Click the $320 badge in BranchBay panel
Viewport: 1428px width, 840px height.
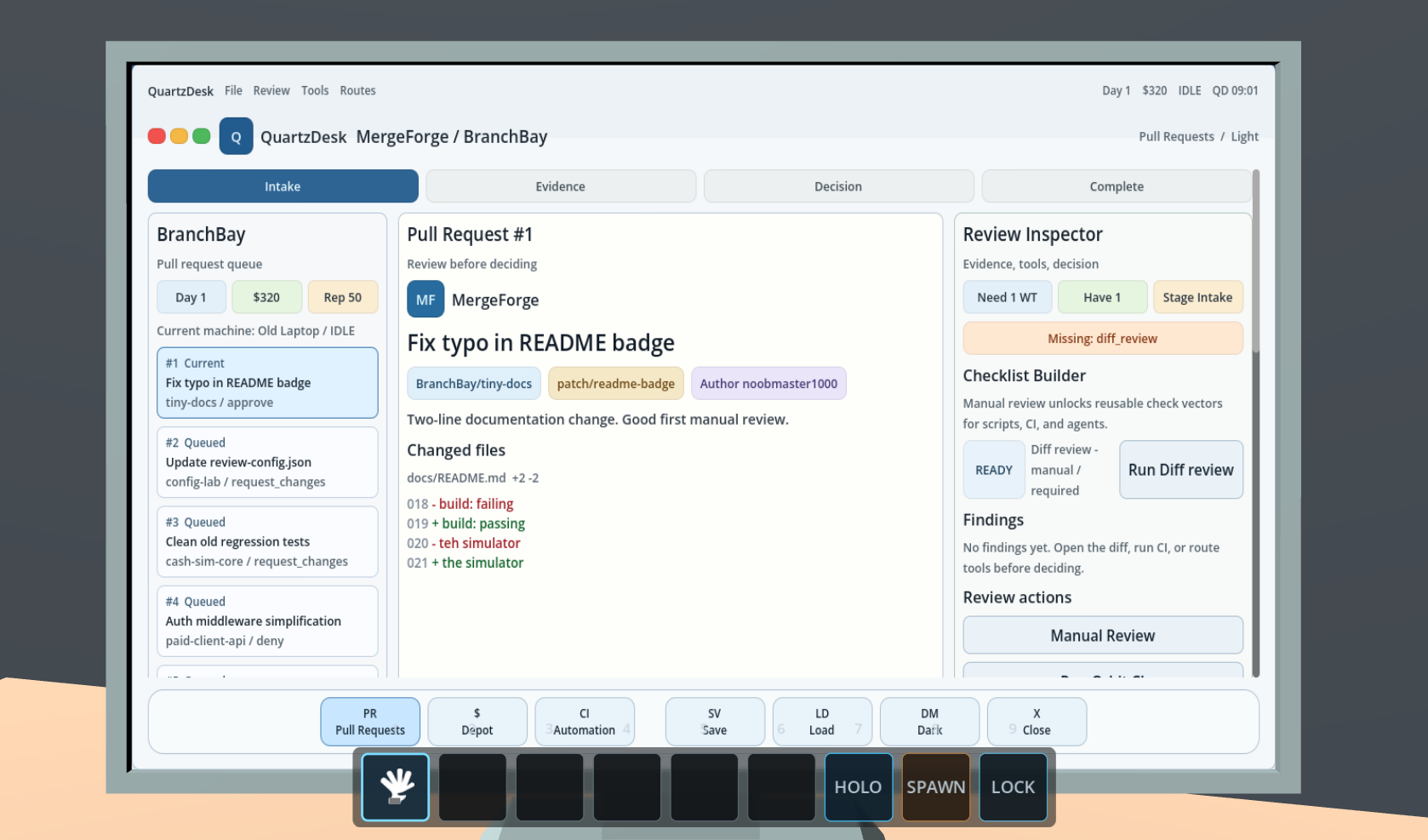click(x=266, y=297)
